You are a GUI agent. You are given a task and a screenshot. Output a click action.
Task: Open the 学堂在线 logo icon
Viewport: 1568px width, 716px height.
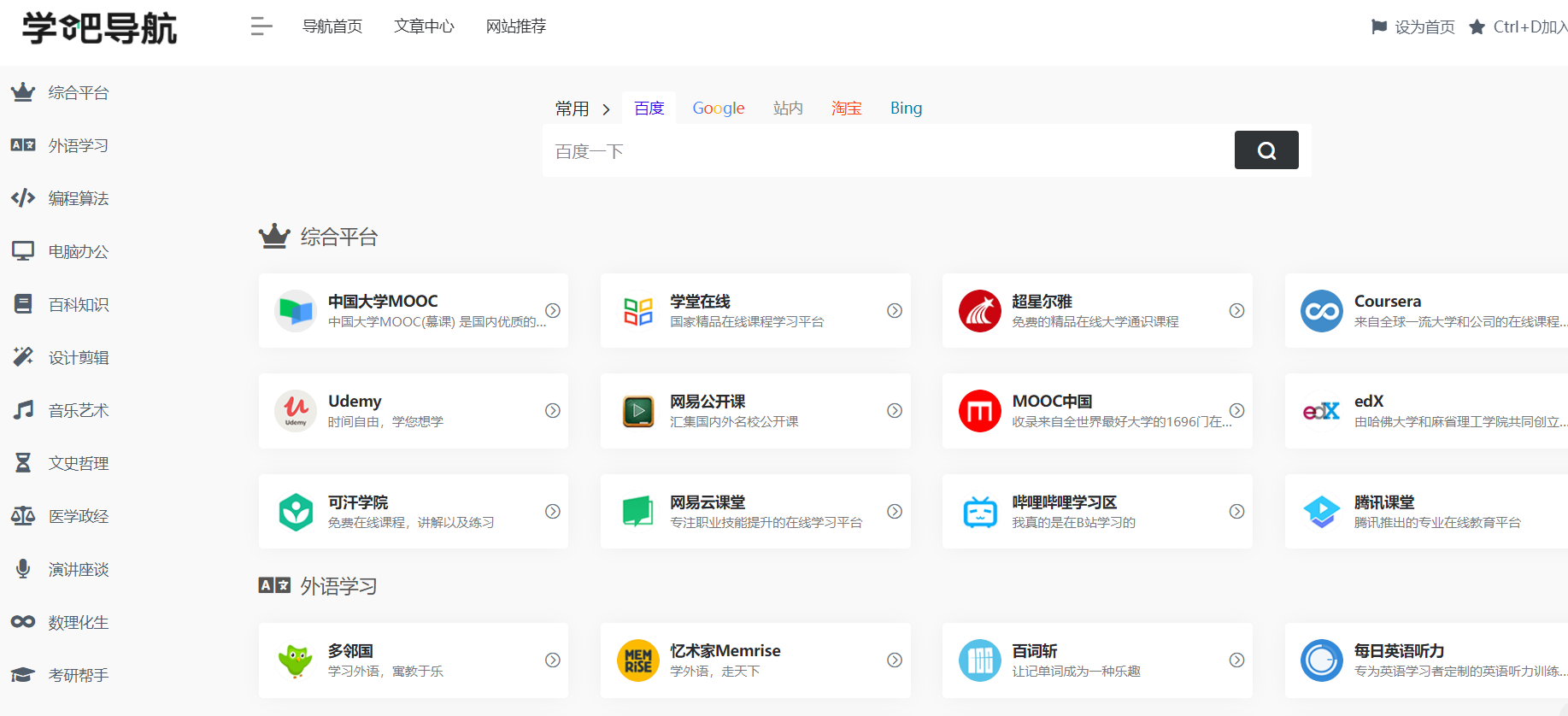point(638,311)
